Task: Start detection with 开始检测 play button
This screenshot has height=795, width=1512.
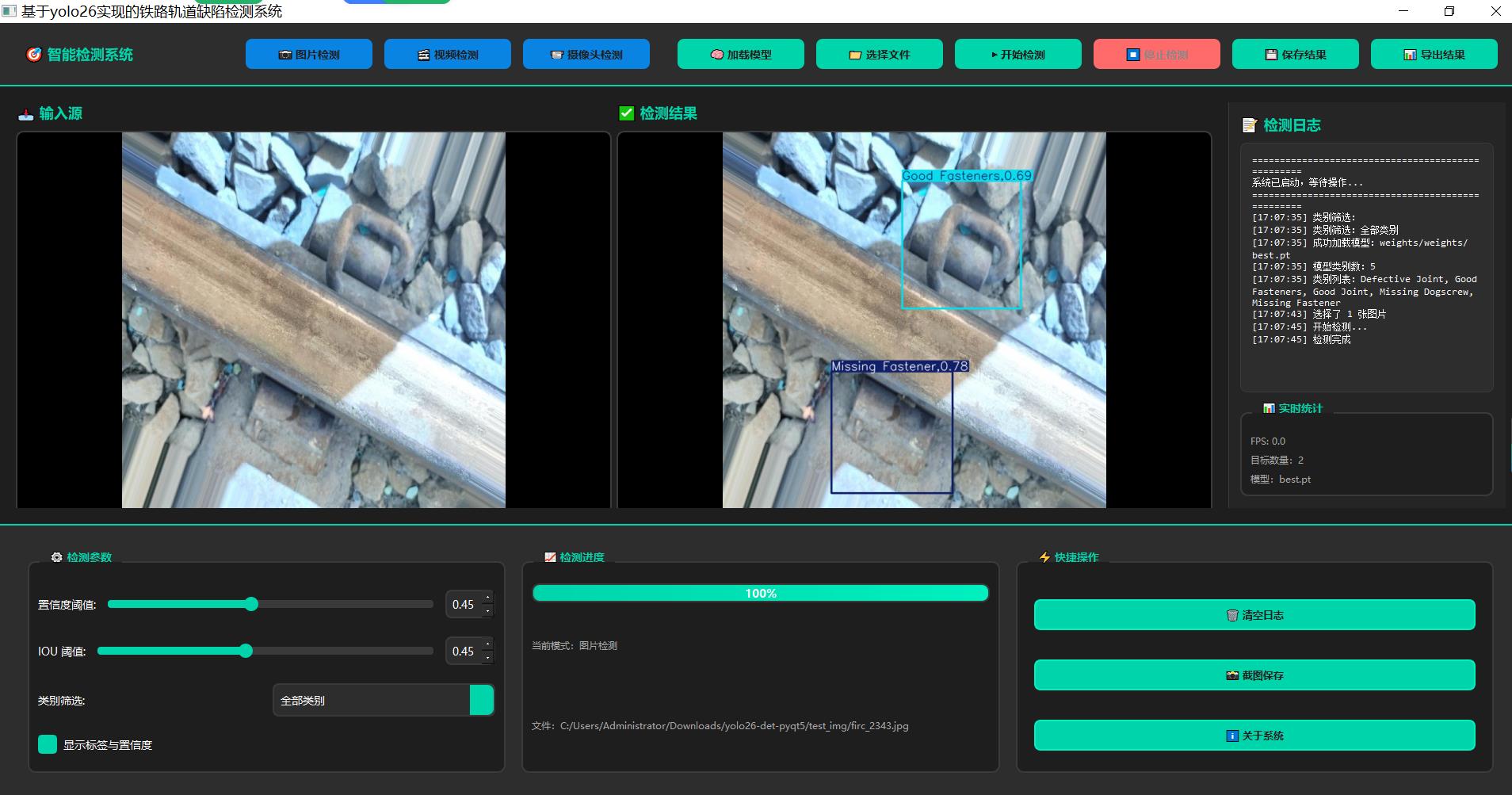Action: click(1018, 54)
